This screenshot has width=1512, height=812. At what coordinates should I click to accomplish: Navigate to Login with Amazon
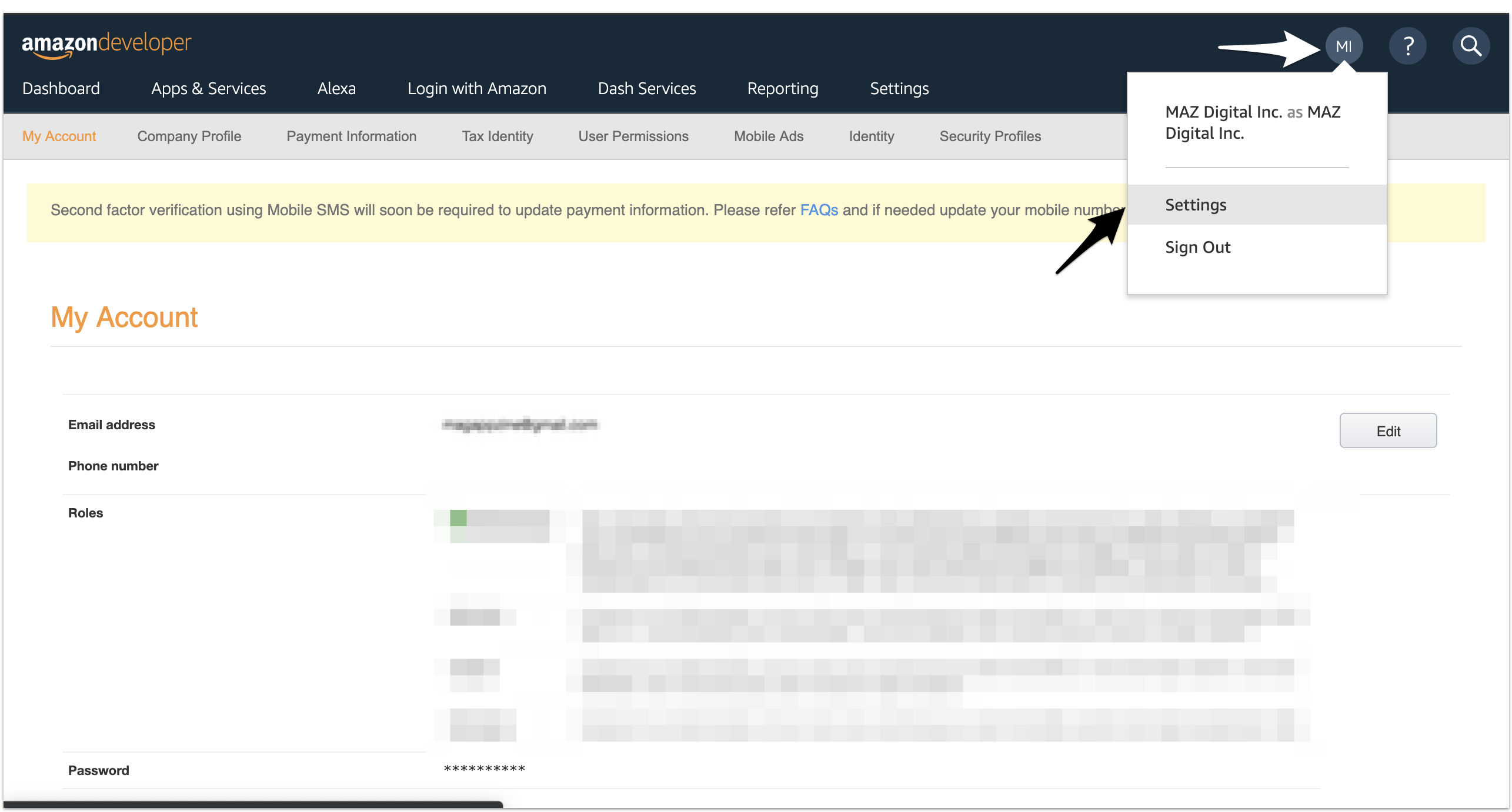coord(477,88)
